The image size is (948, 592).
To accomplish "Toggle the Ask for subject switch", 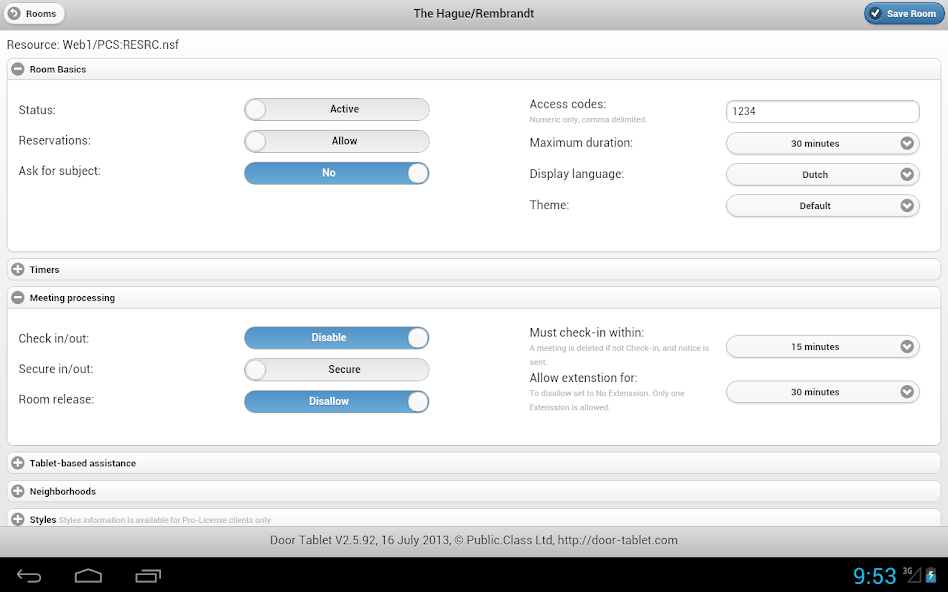I will 336,173.
